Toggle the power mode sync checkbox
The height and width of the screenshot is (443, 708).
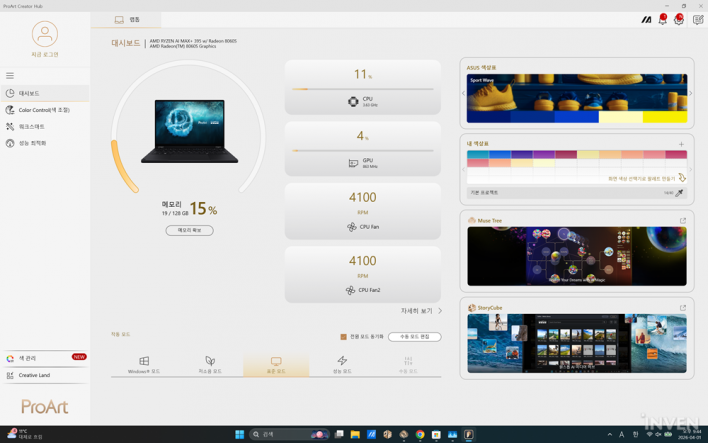pos(343,337)
